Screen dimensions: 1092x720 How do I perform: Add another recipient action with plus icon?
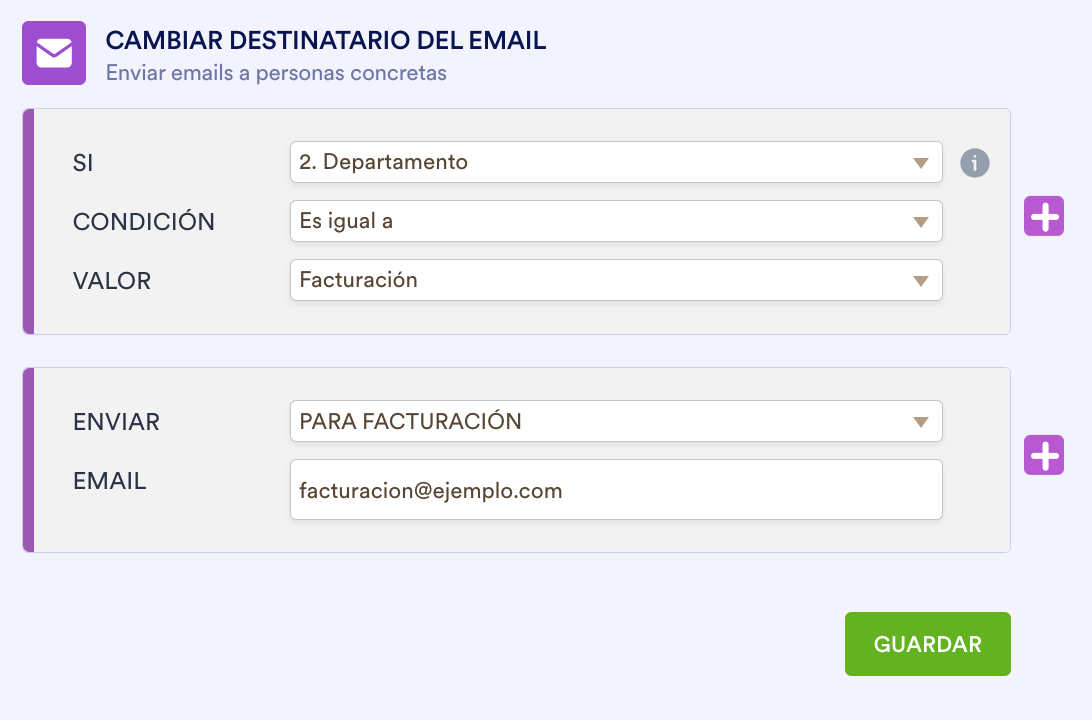(1043, 455)
